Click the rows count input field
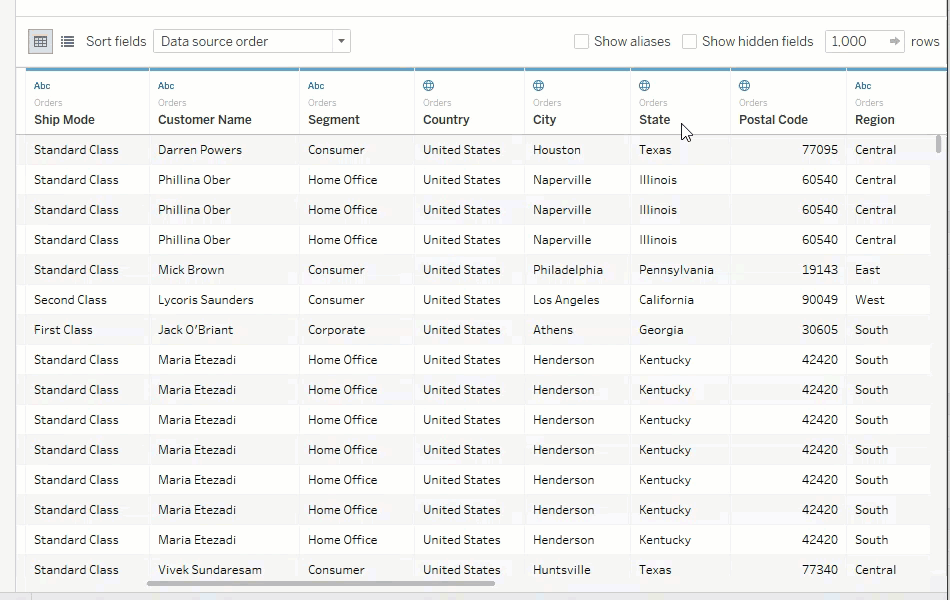The height and width of the screenshot is (600, 950). (x=855, y=41)
